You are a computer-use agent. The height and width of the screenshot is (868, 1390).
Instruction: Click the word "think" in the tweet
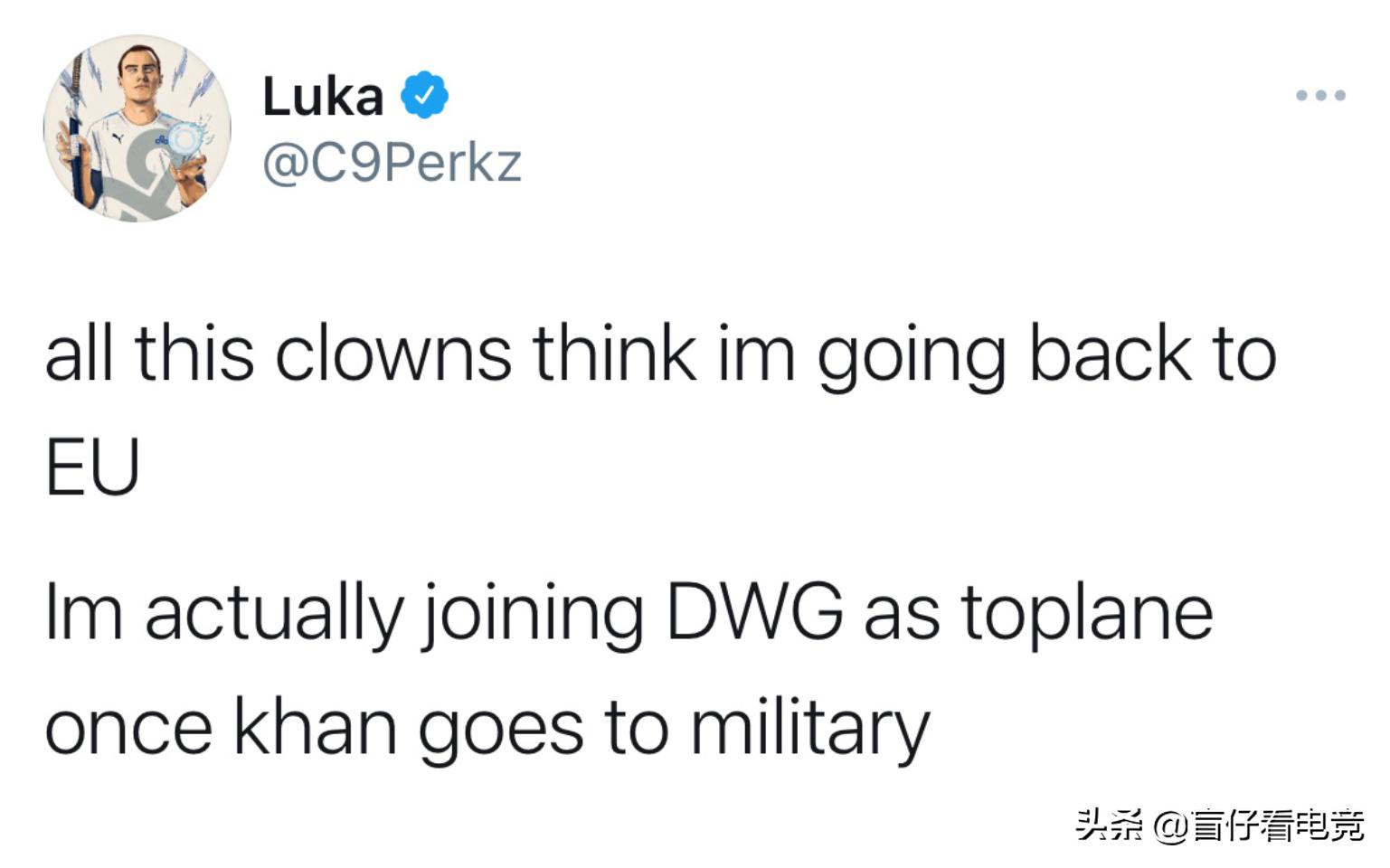click(614, 354)
